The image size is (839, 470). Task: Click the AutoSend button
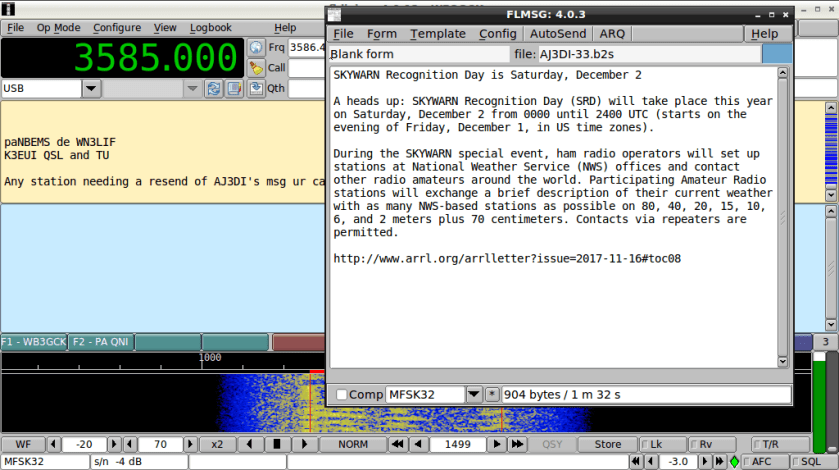click(x=558, y=34)
